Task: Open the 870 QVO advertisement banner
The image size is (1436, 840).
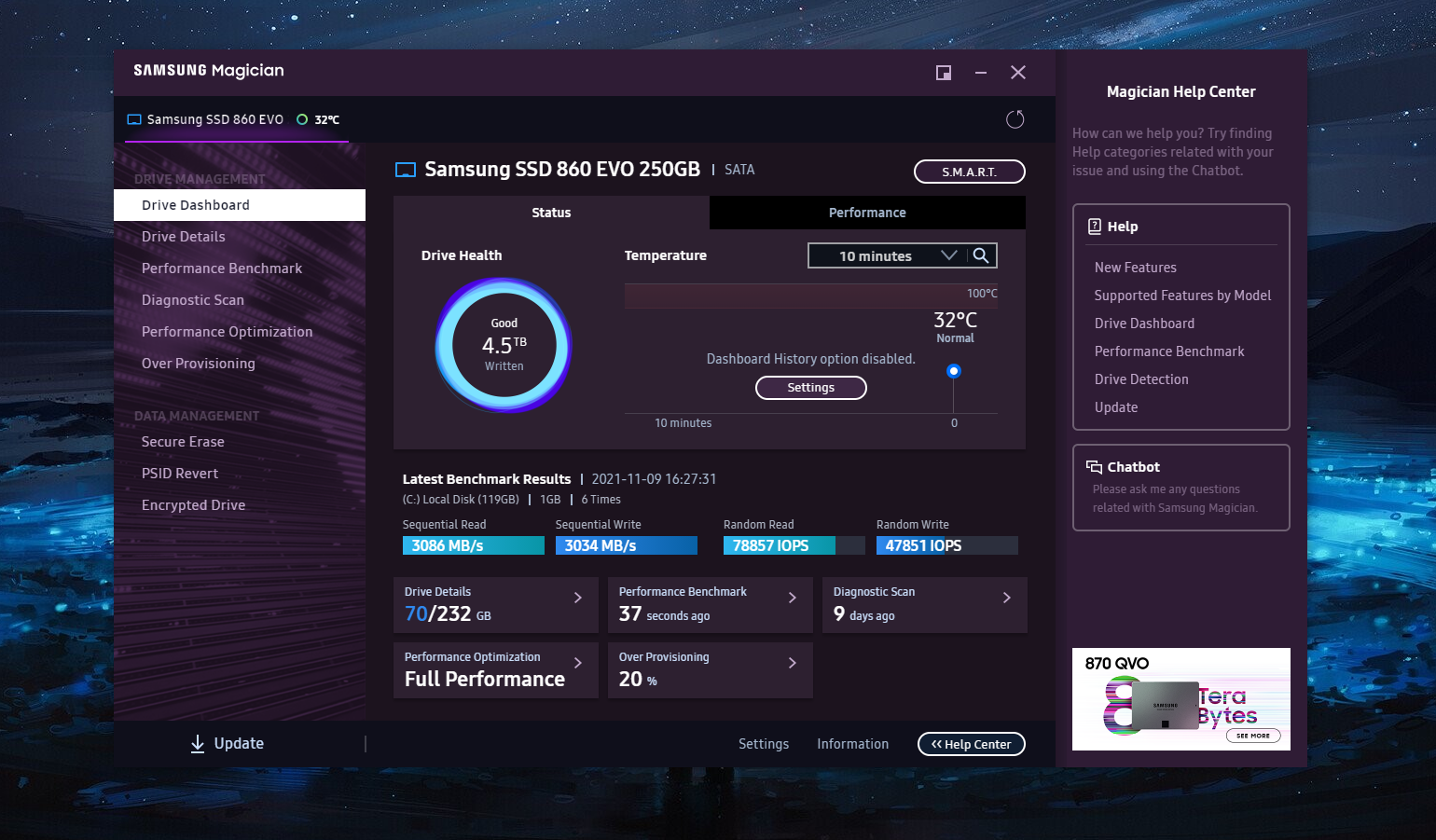Action: point(1181,699)
